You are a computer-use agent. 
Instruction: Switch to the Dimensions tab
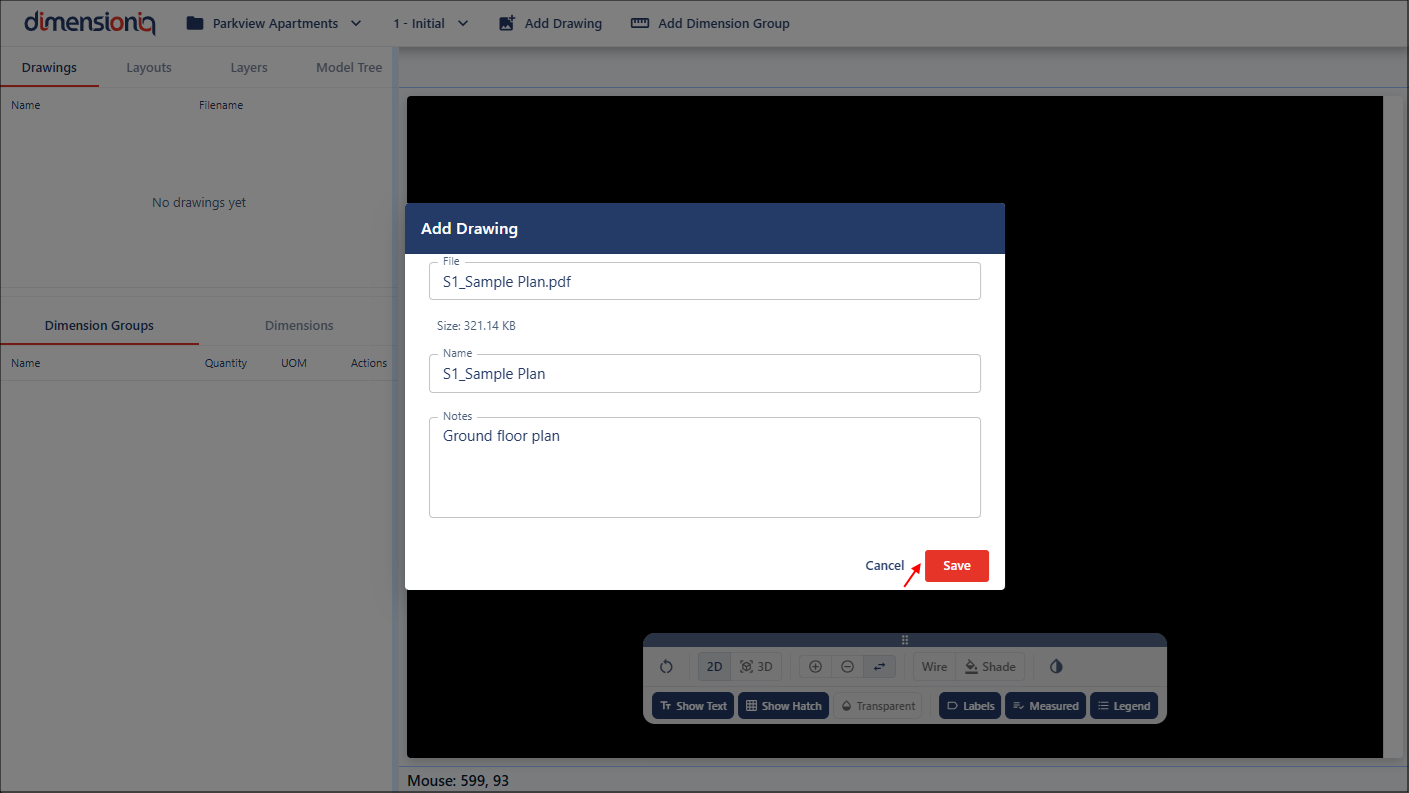point(299,326)
